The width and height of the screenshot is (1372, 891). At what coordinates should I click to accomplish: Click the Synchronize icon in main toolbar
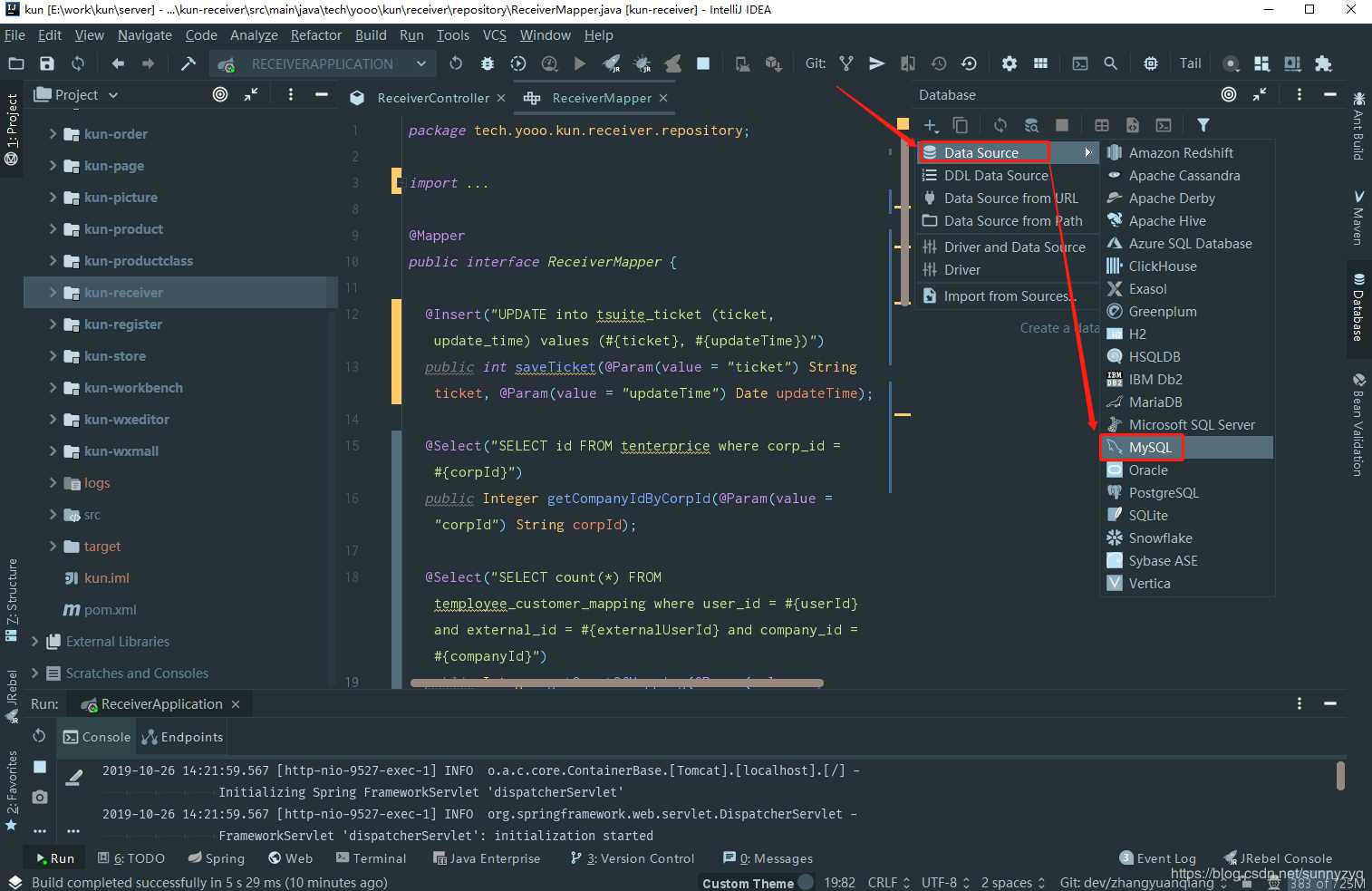(x=78, y=63)
